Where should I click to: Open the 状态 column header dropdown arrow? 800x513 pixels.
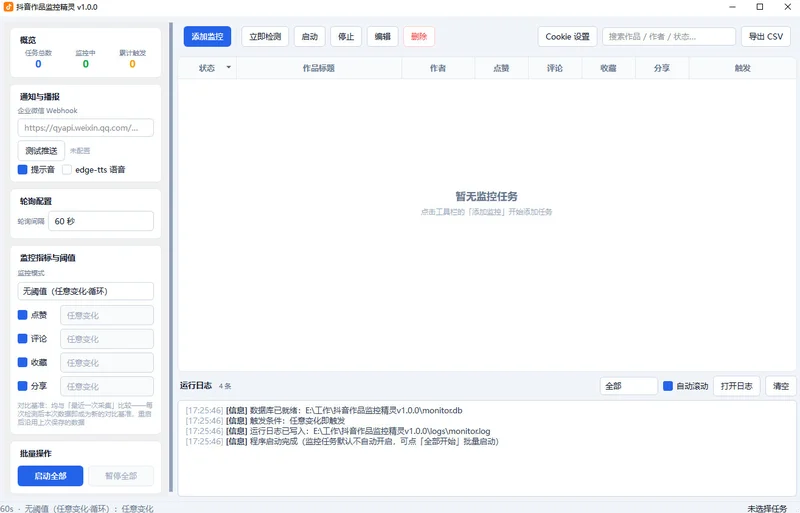[x=229, y=67]
